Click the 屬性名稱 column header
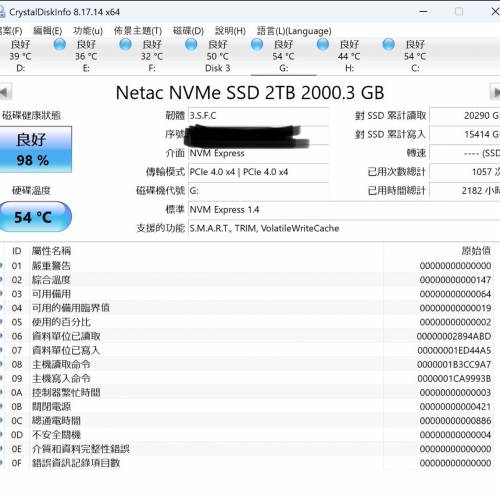This screenshot has width=500, height=500. pyautogui.click(x=51, y=251)
